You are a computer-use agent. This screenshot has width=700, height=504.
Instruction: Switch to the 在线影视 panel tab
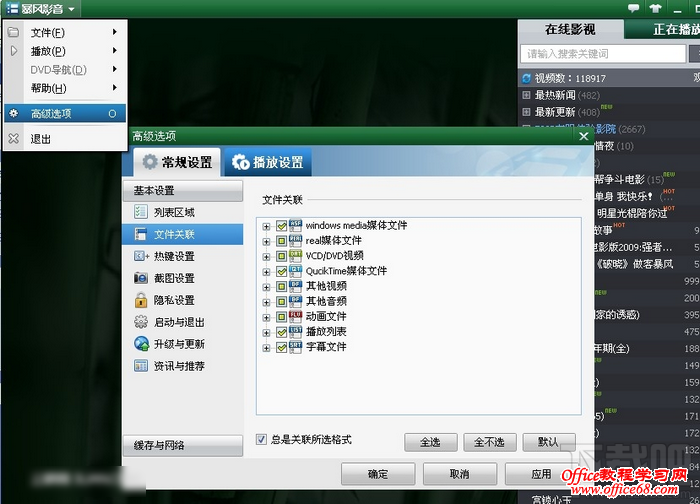click(x=570, y=29)
